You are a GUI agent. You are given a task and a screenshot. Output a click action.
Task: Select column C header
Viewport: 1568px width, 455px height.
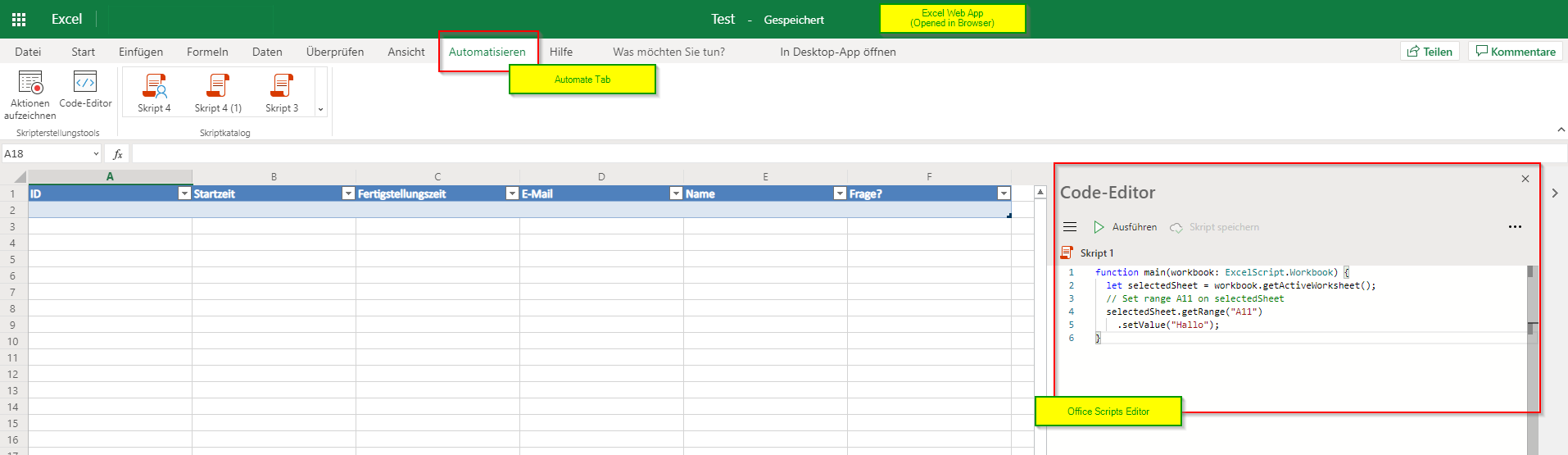click(x=437, y=176)
